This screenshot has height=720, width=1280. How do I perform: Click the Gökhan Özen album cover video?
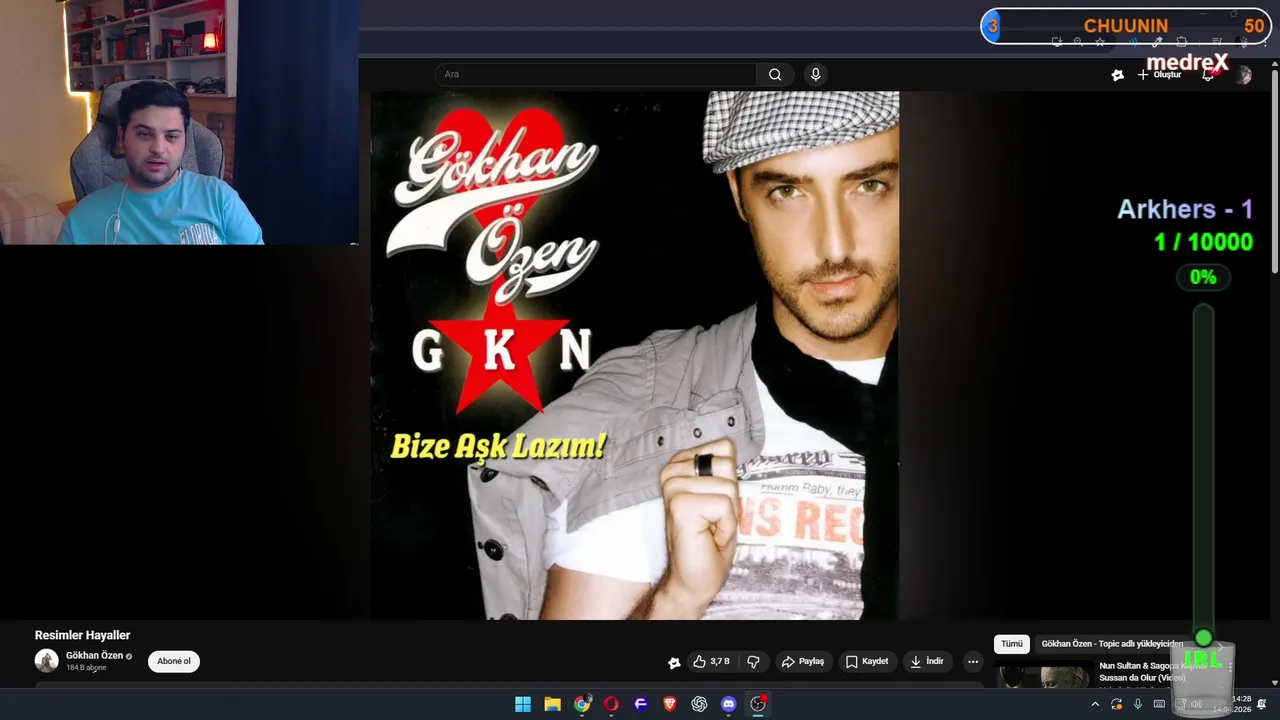coord(635,355)
